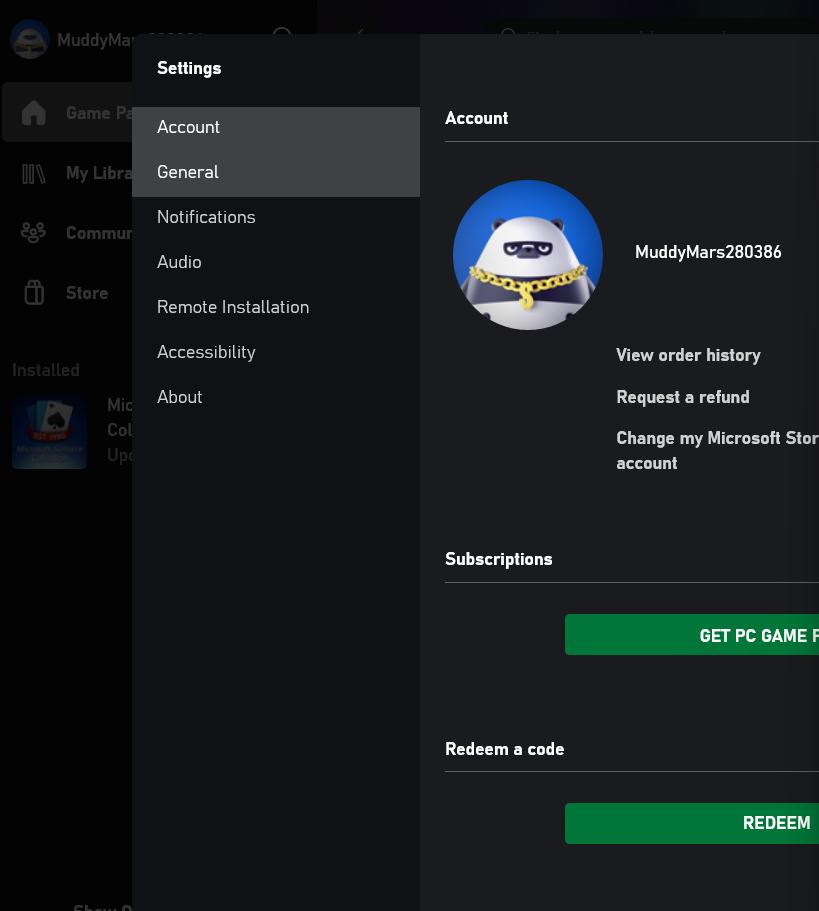
Task: Click the Installed section label
Action: click(46, 370)
